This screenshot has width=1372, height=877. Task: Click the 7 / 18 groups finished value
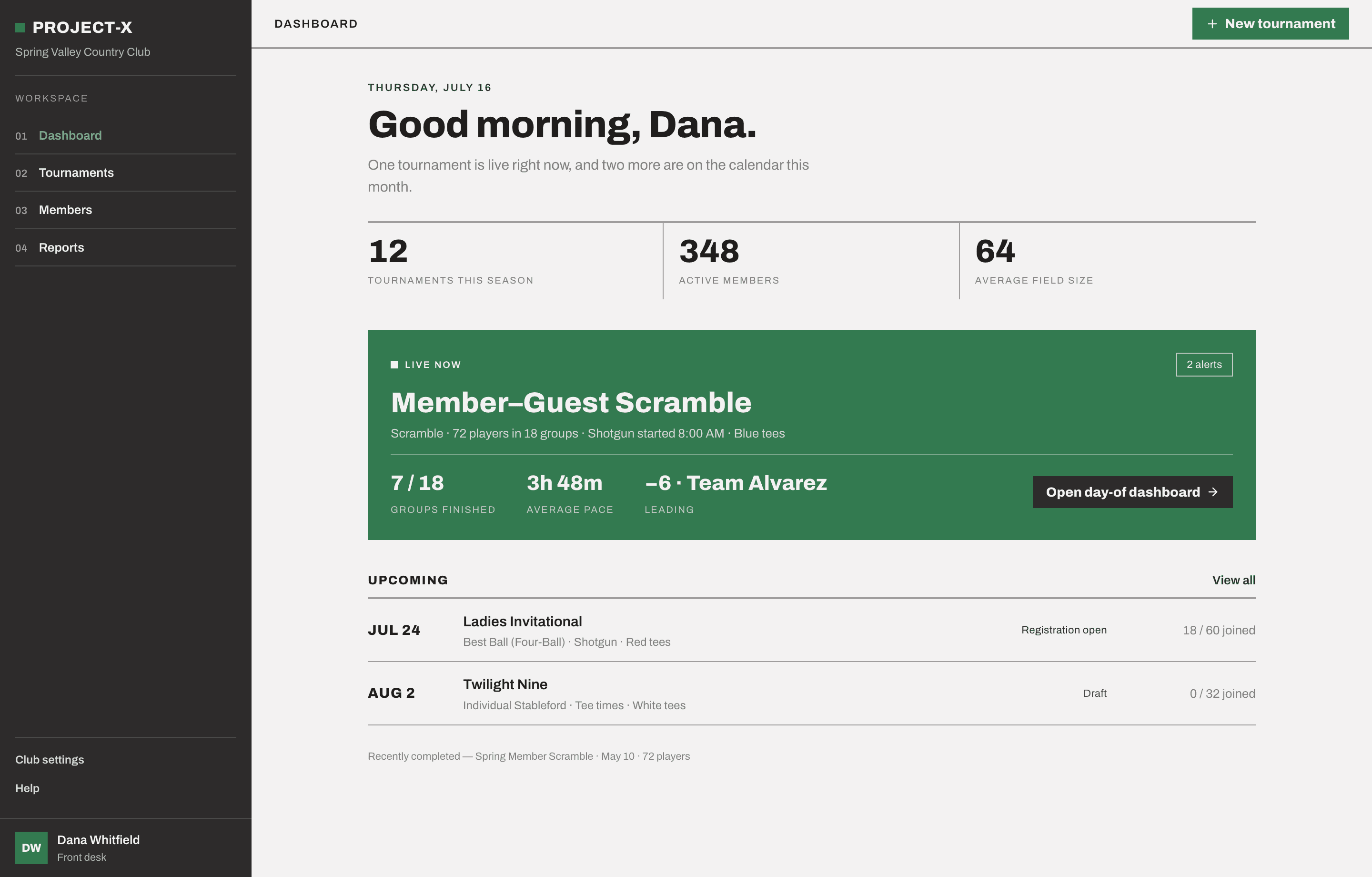[417, 483]
